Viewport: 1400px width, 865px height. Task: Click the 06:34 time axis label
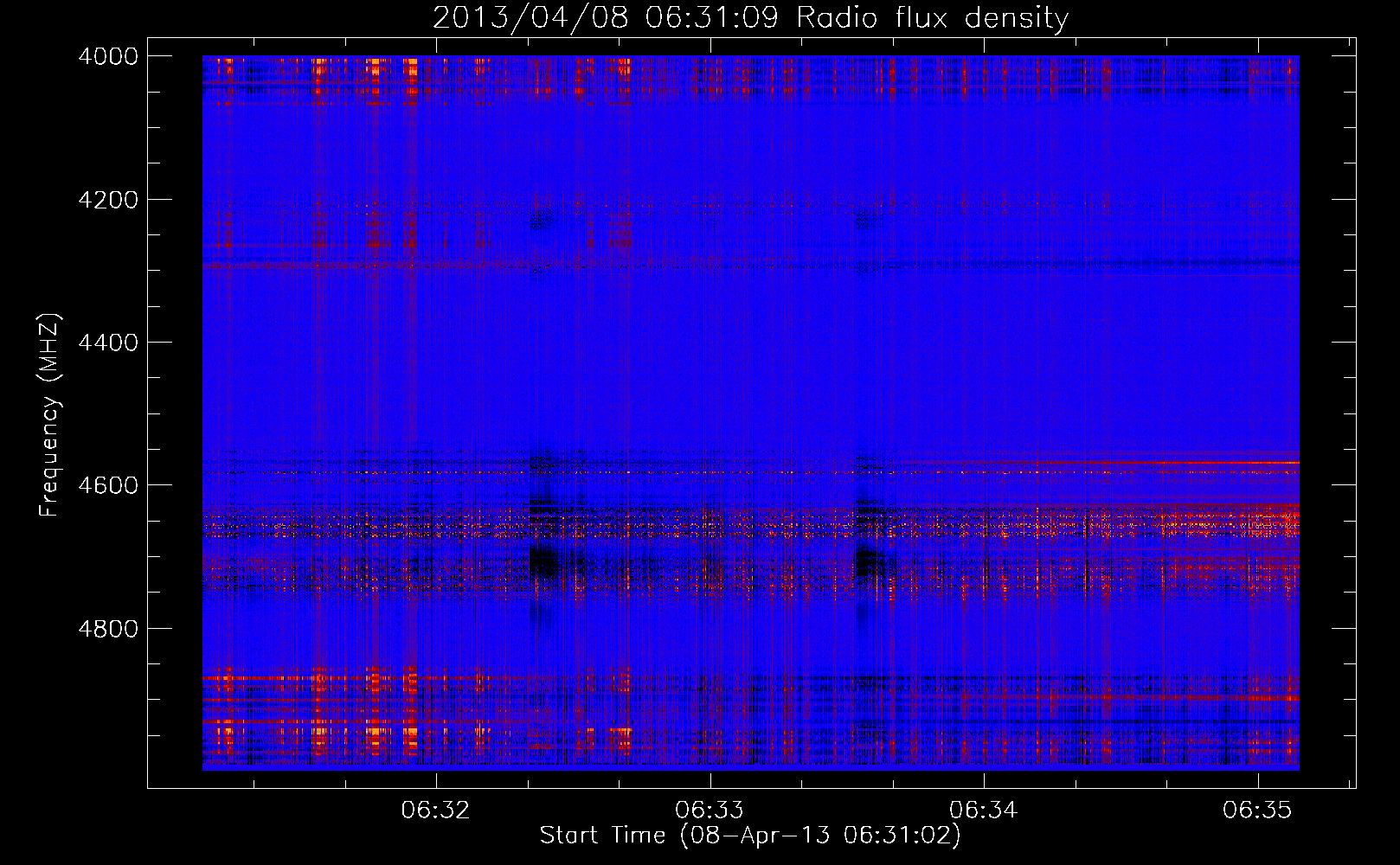[x=984, y=810]
